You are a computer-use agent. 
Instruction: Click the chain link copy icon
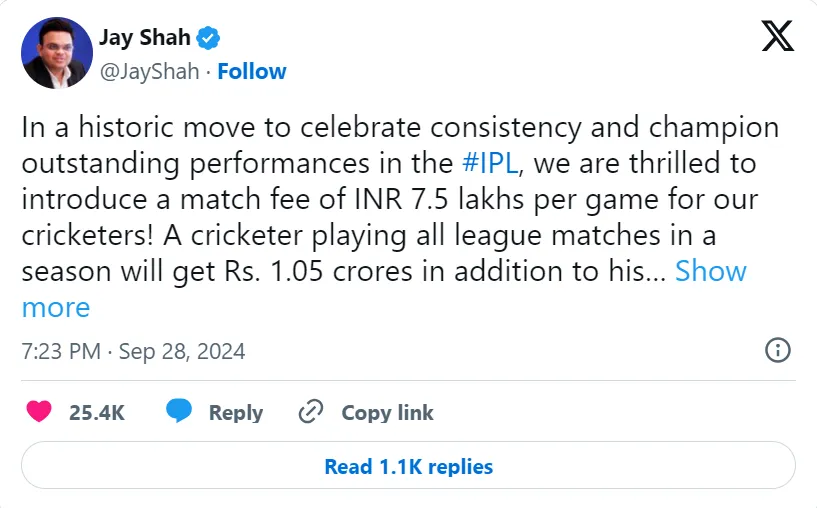tap(311, 412)
